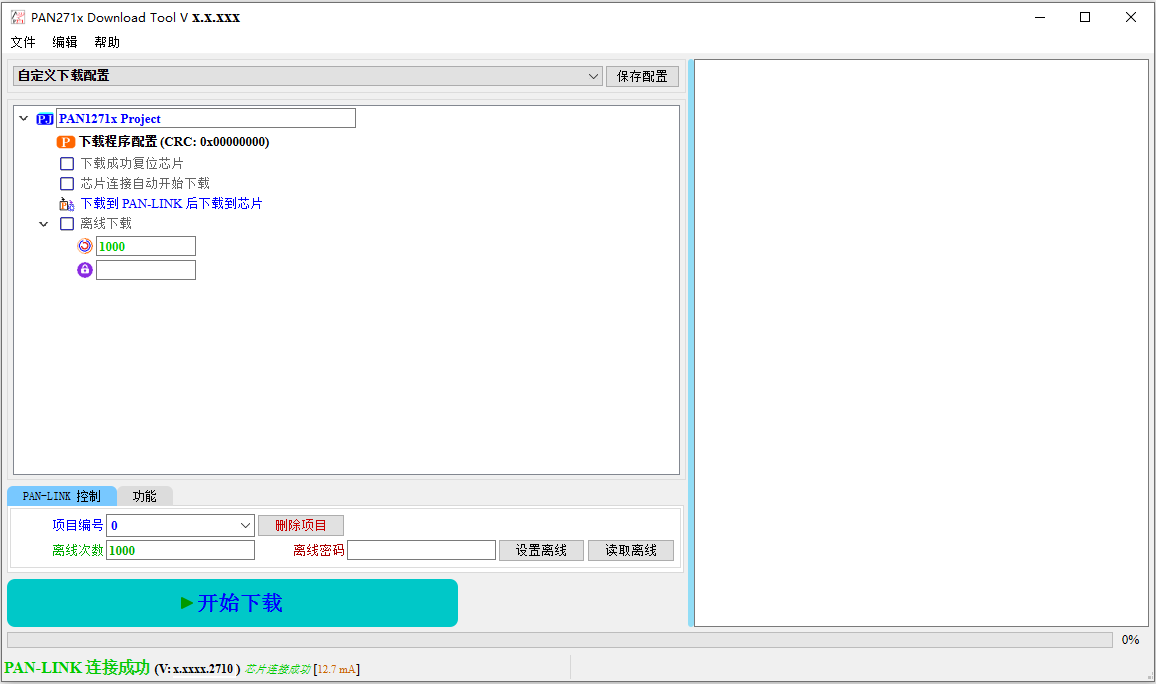Screen dimensions: 1156x684
Task: Check the 离线下载 option
Action: pos(67,224)
